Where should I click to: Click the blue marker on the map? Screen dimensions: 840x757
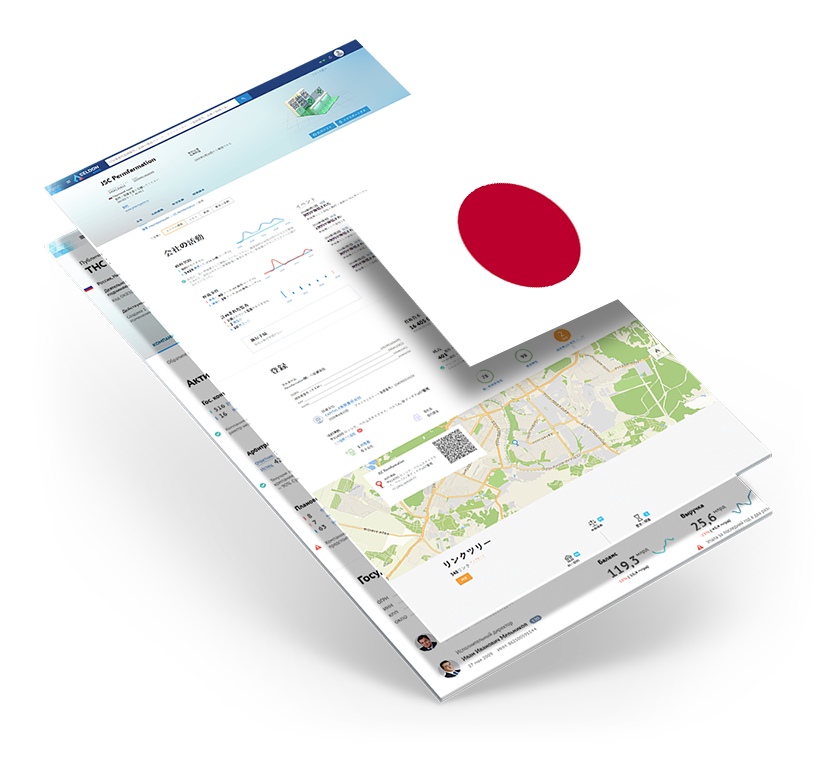coord(515,443)
